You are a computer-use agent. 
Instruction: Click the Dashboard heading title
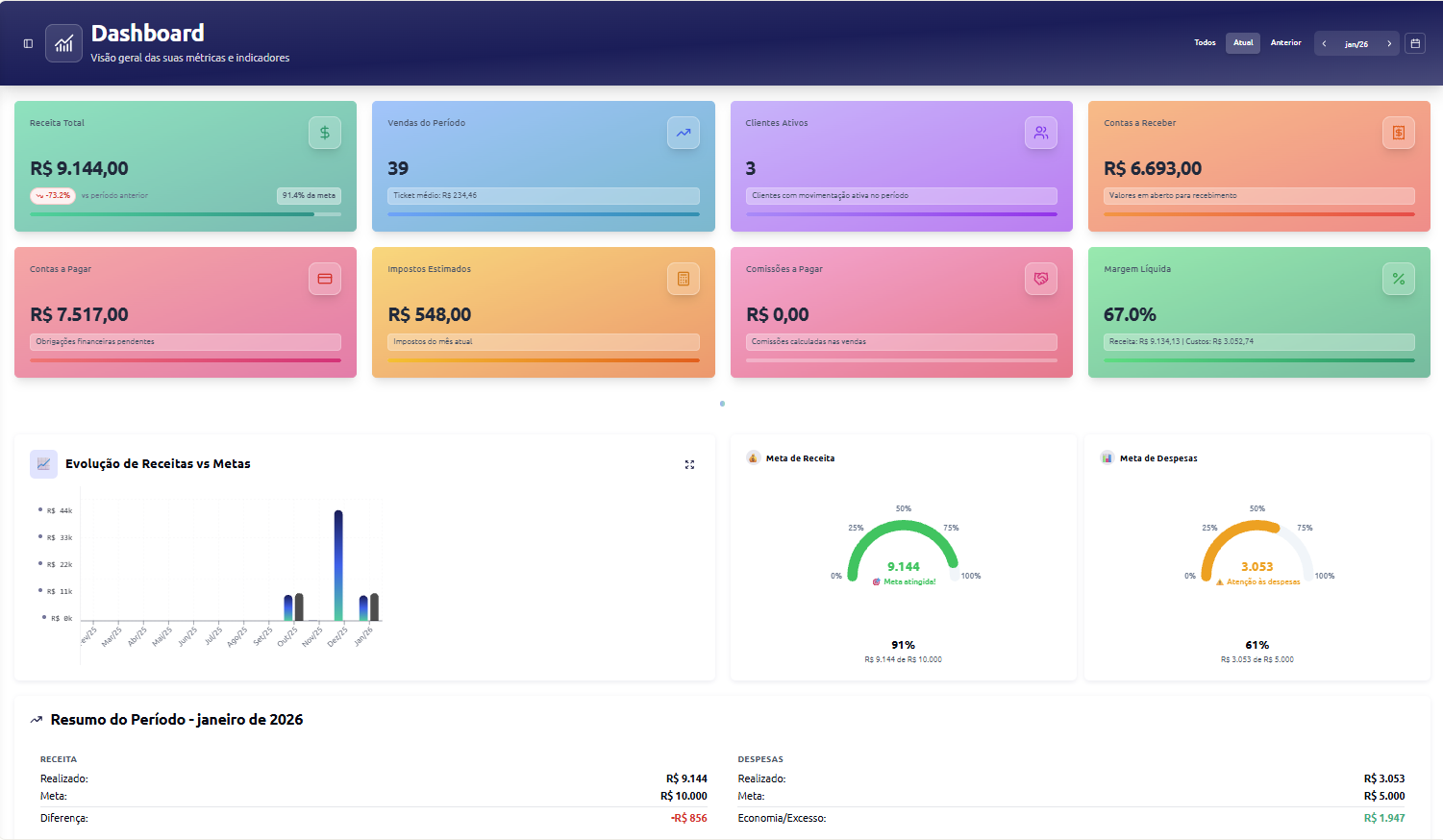(x=148, y=34)
